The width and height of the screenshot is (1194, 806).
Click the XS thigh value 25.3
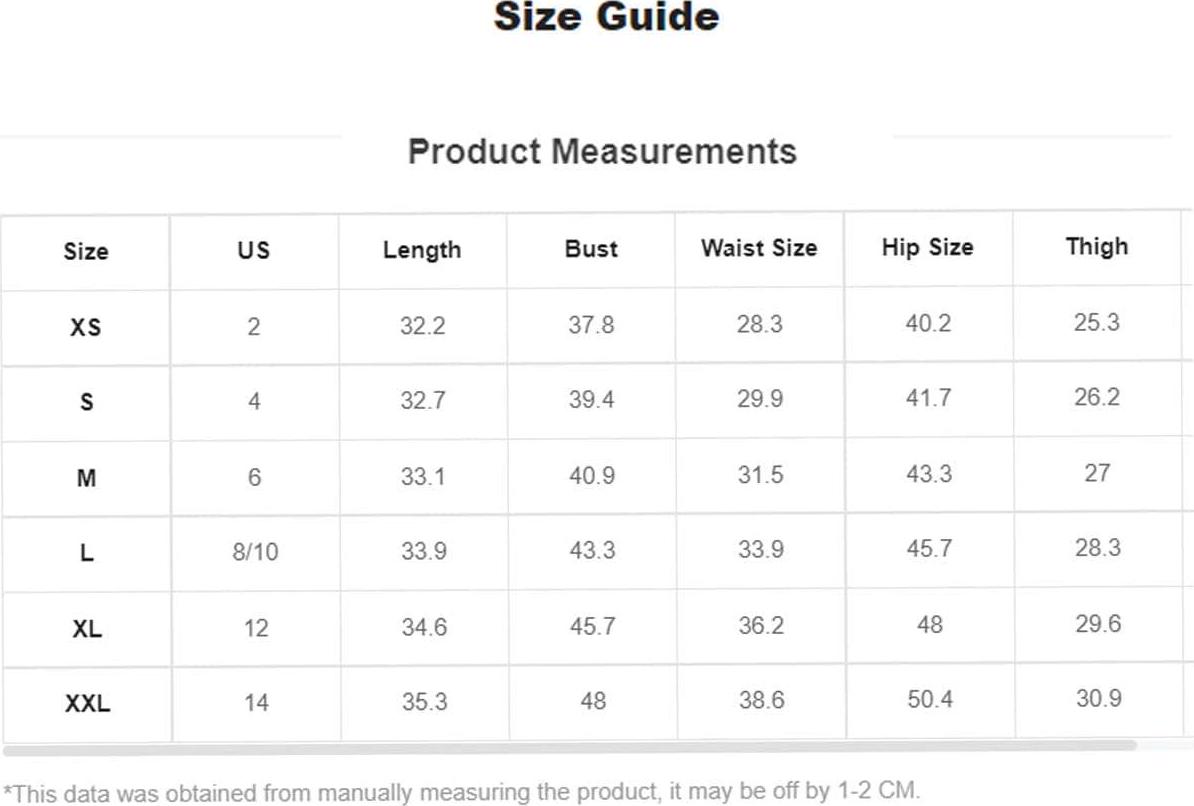pyautogui.click(x=1097, y=322)
